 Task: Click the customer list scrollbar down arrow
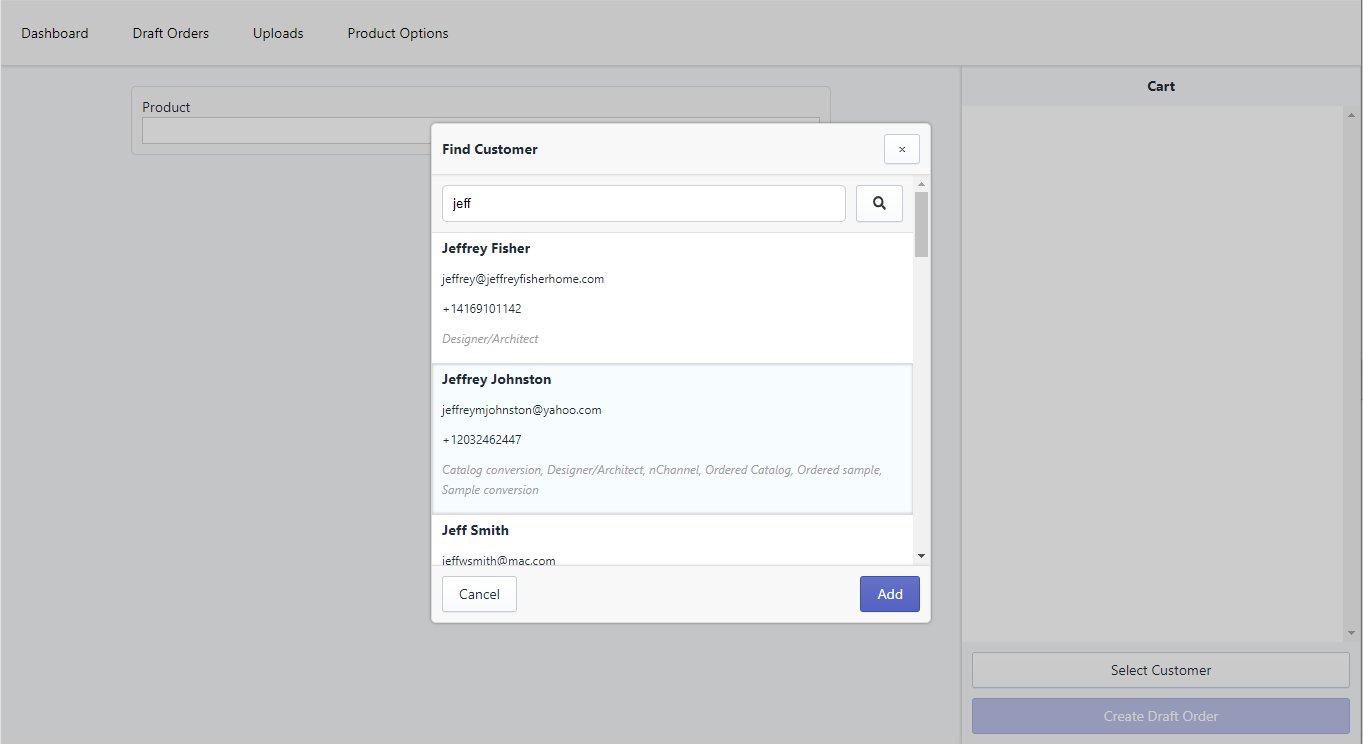[921, 556]
